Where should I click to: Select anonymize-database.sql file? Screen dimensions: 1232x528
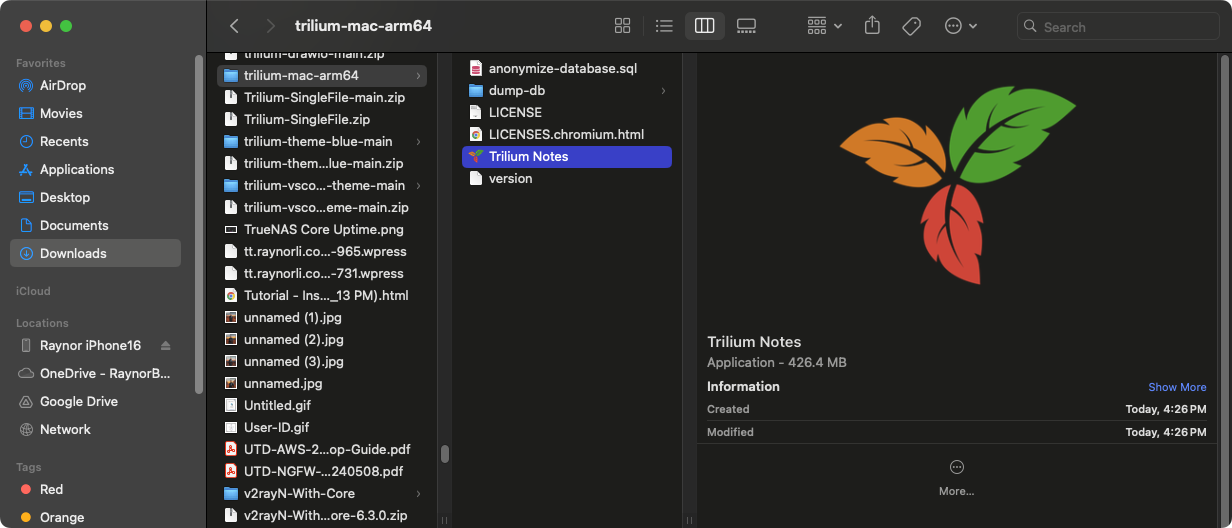(x=567, y=68)
